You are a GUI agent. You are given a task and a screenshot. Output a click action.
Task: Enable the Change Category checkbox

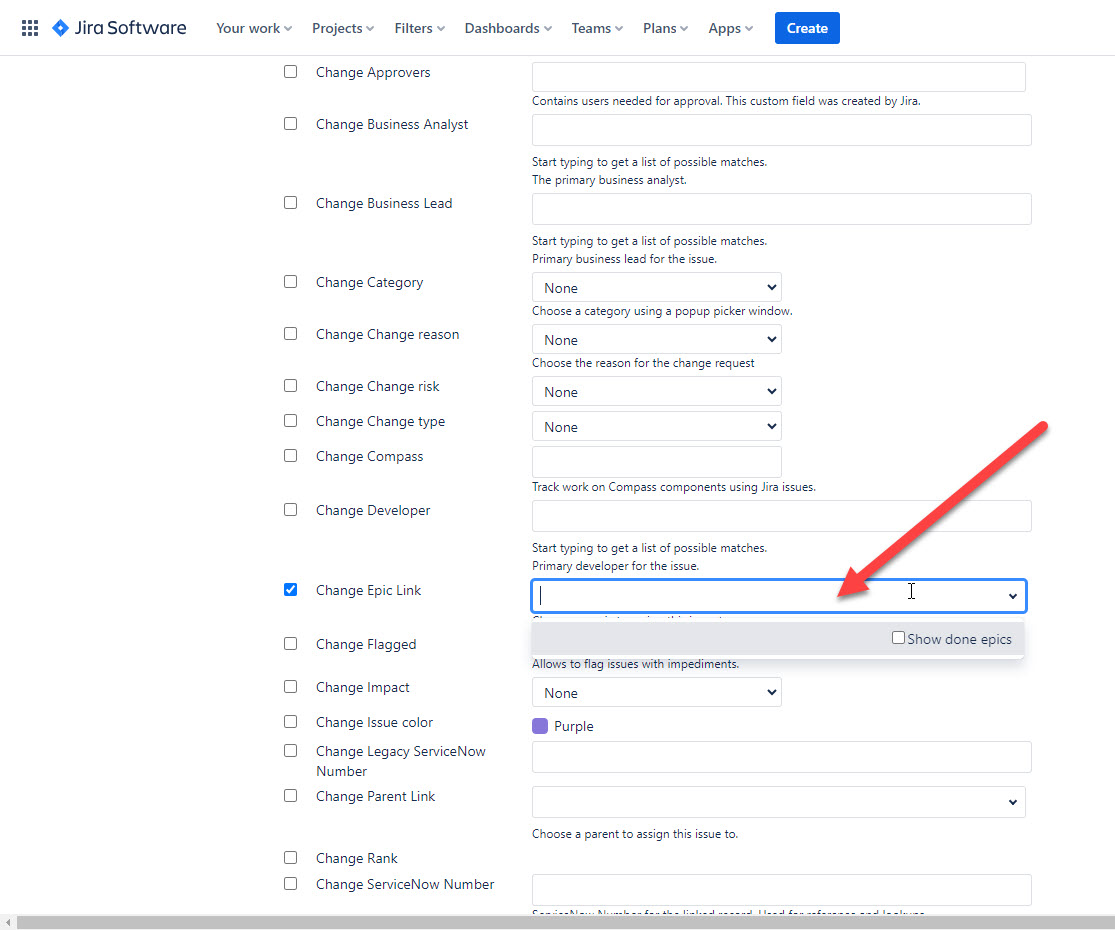290,282
